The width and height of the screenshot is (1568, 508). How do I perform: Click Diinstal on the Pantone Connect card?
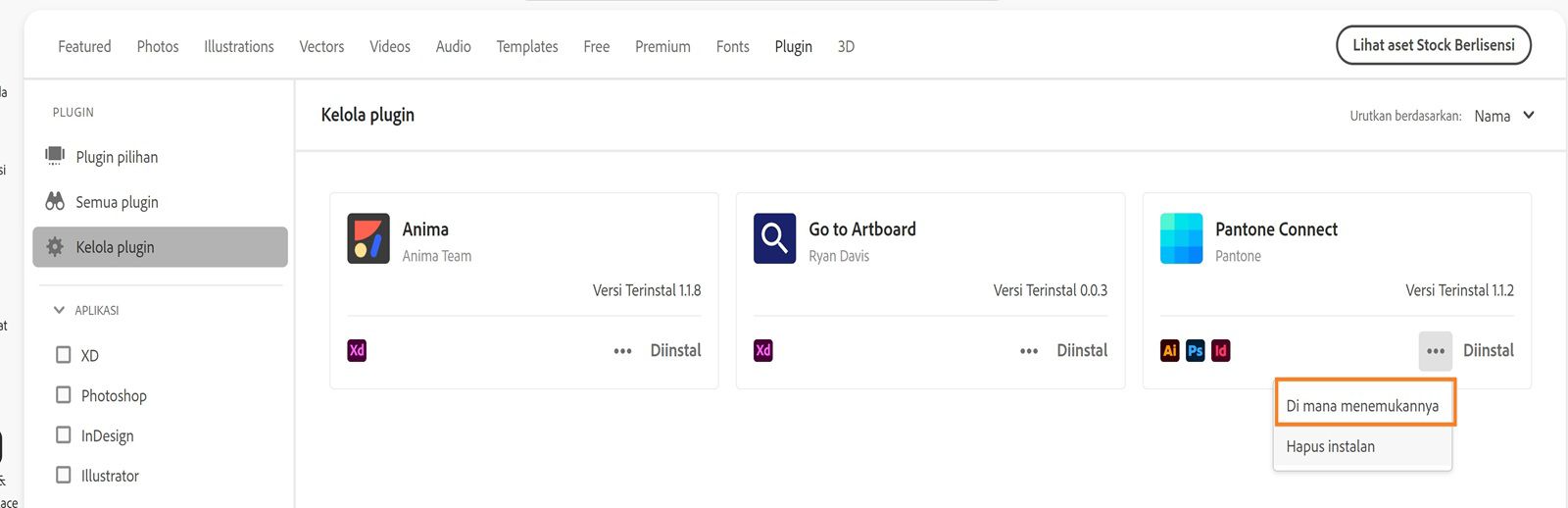[x=1489, y=350]
